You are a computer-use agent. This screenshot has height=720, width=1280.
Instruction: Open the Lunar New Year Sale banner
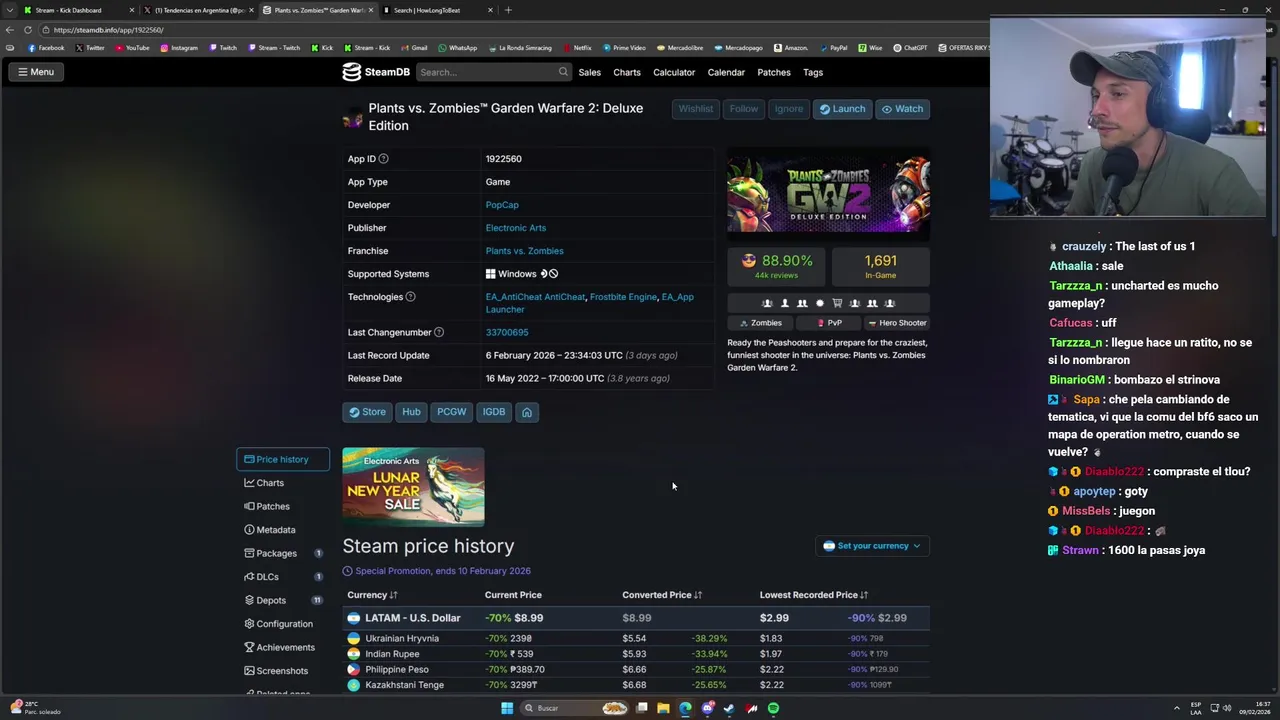[x=413, y=486]
